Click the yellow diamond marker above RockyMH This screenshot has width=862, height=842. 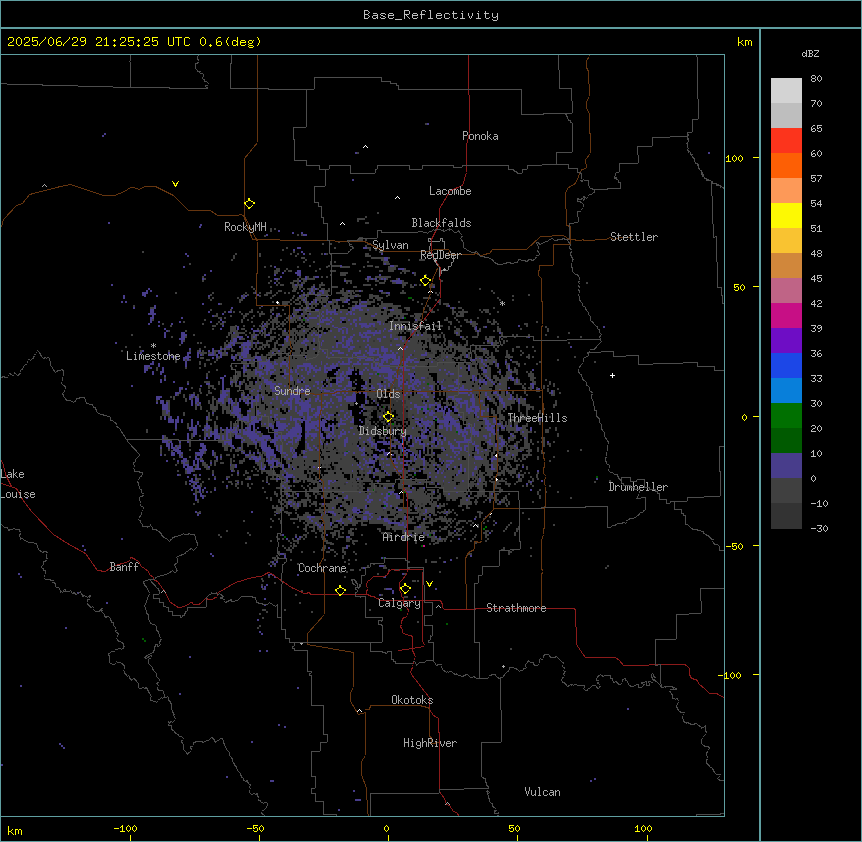tap(250, 204)
